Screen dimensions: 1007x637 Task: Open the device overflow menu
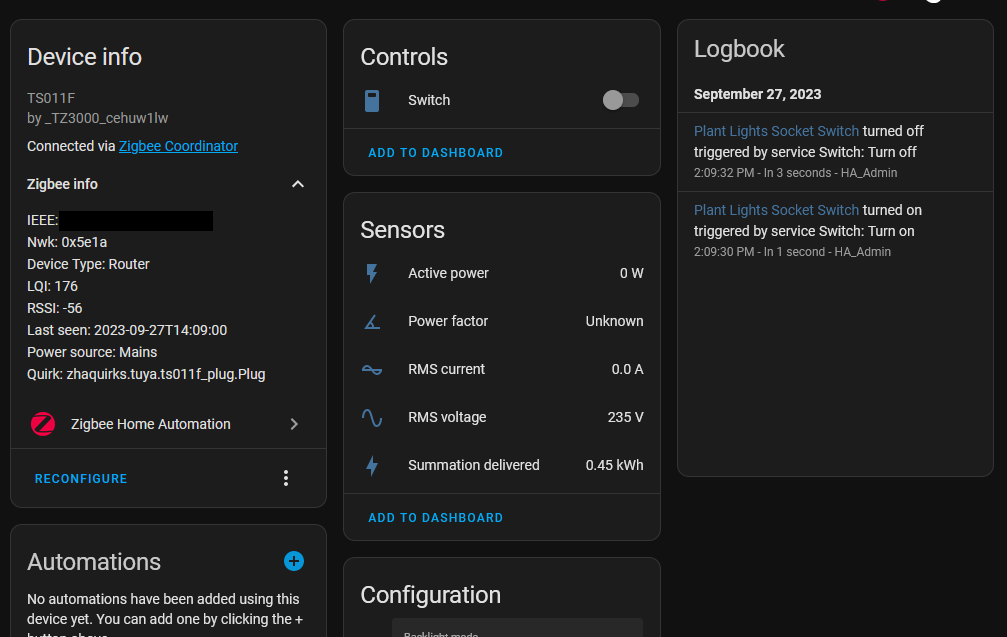click(x=286, y=478)
